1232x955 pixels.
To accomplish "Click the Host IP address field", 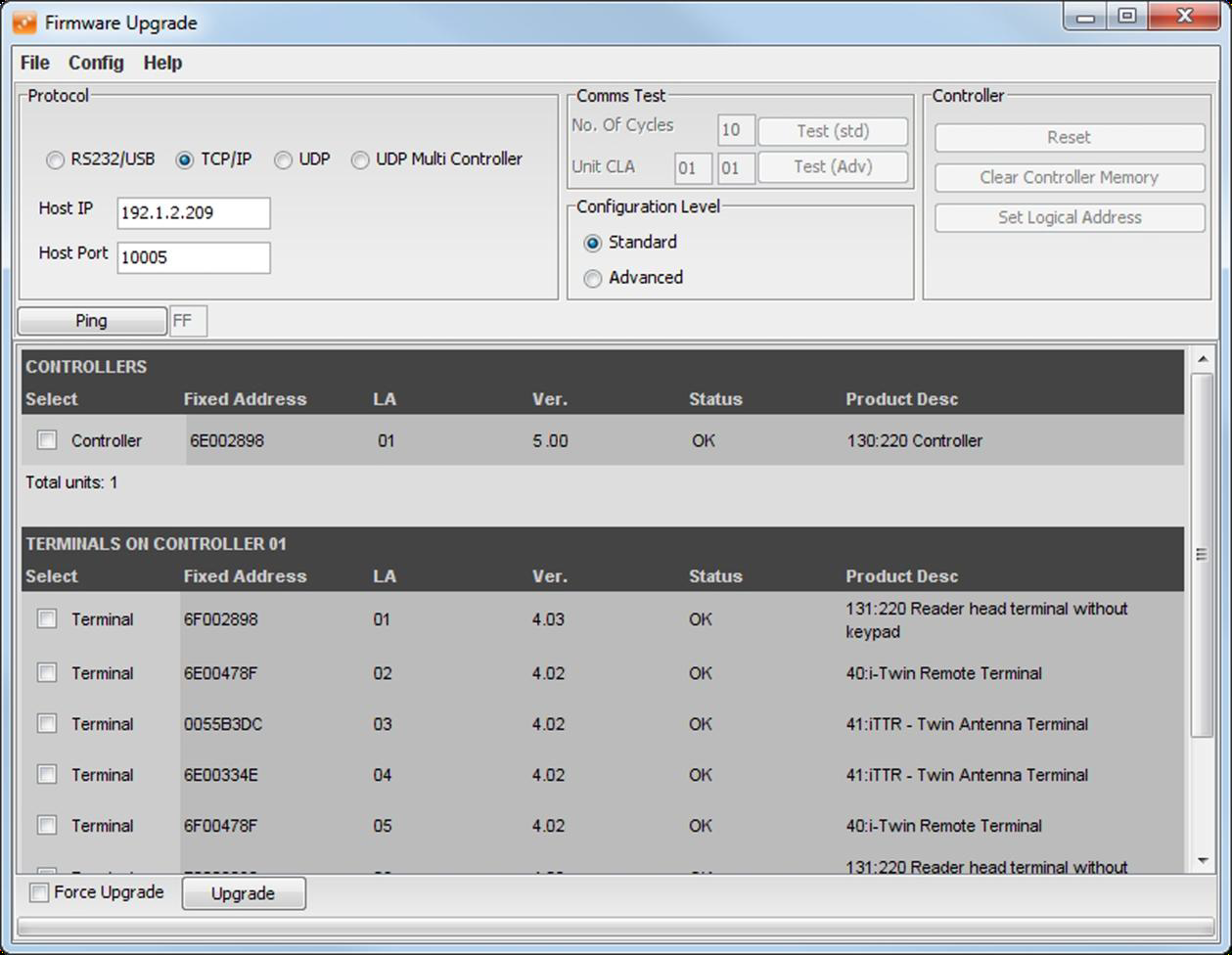I will [192, 212].
